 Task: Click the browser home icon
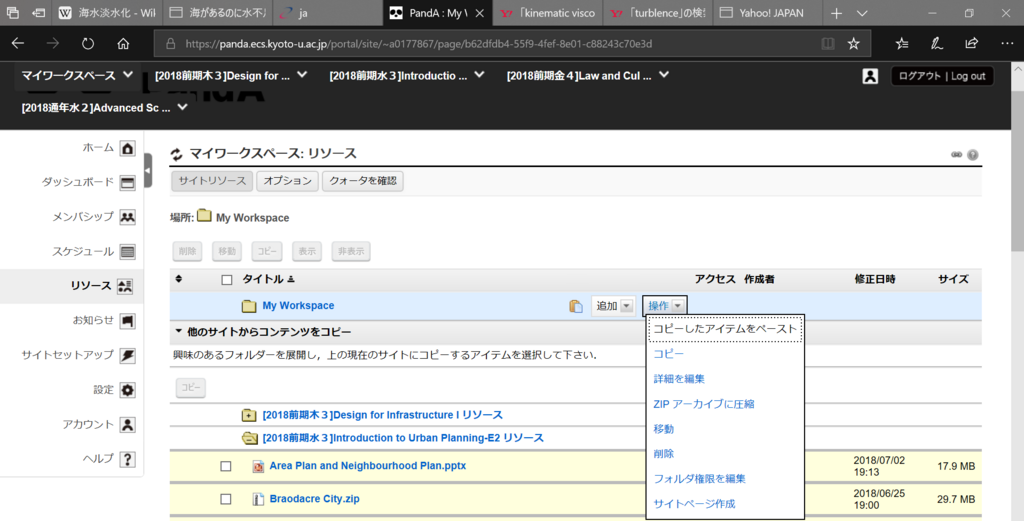click(123, 44)
